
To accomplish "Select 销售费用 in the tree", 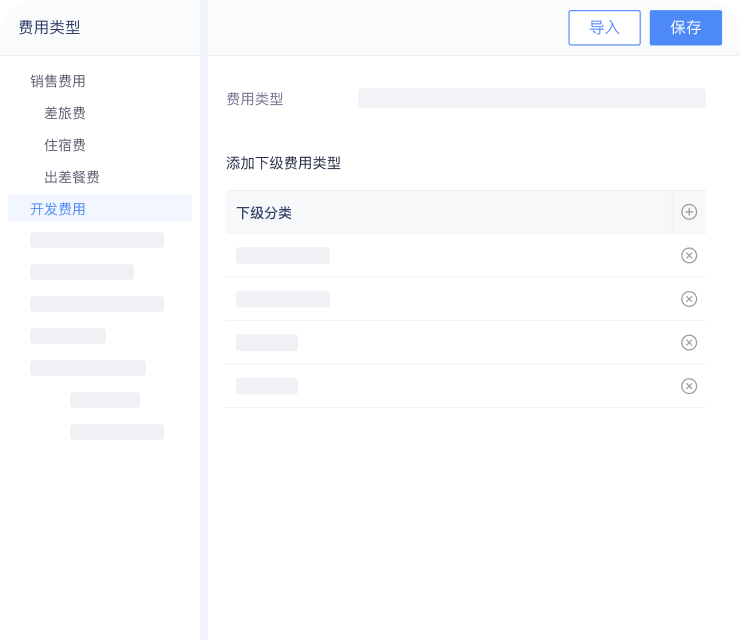I will 58,81.
